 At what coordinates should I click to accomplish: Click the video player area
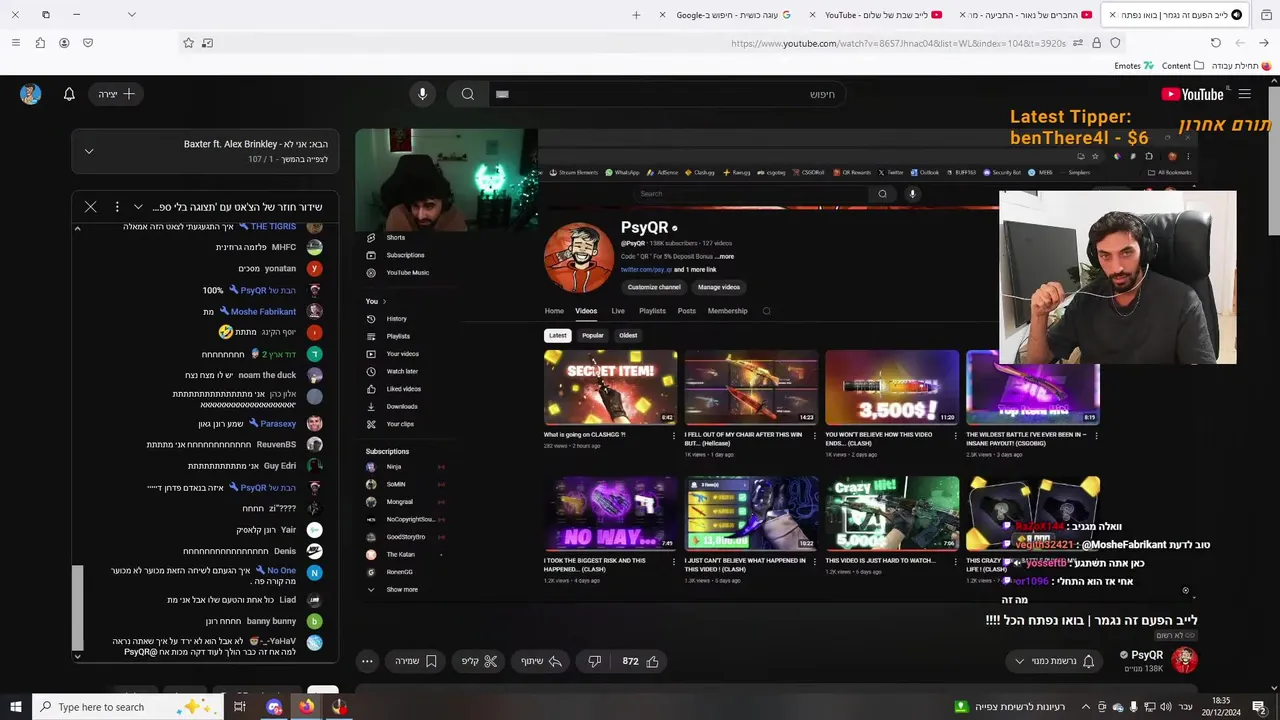pyautogui.click(x=776, y=367)
